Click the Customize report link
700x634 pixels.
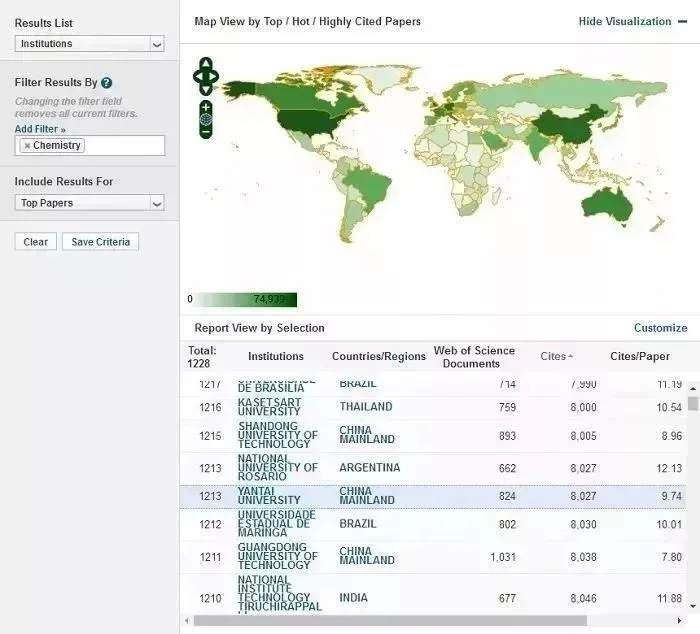tap(660, 328)
